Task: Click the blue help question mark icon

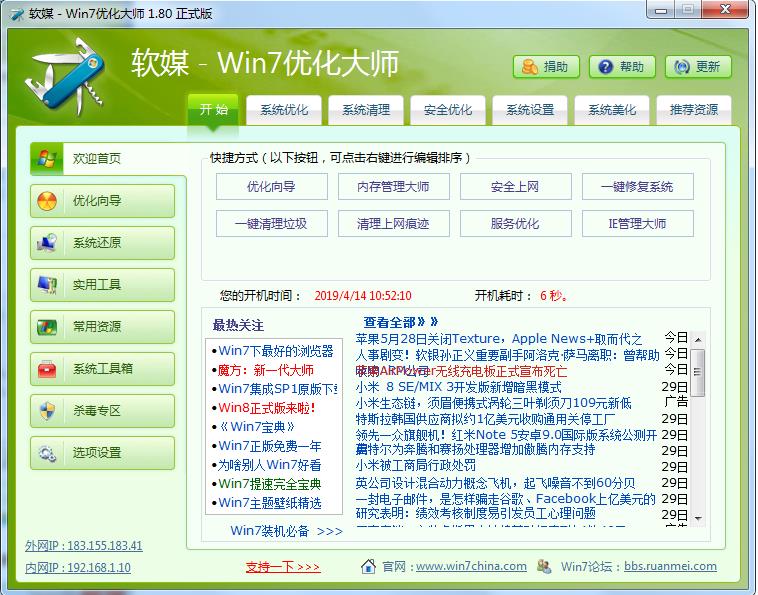Action: [x=605, y=67]
